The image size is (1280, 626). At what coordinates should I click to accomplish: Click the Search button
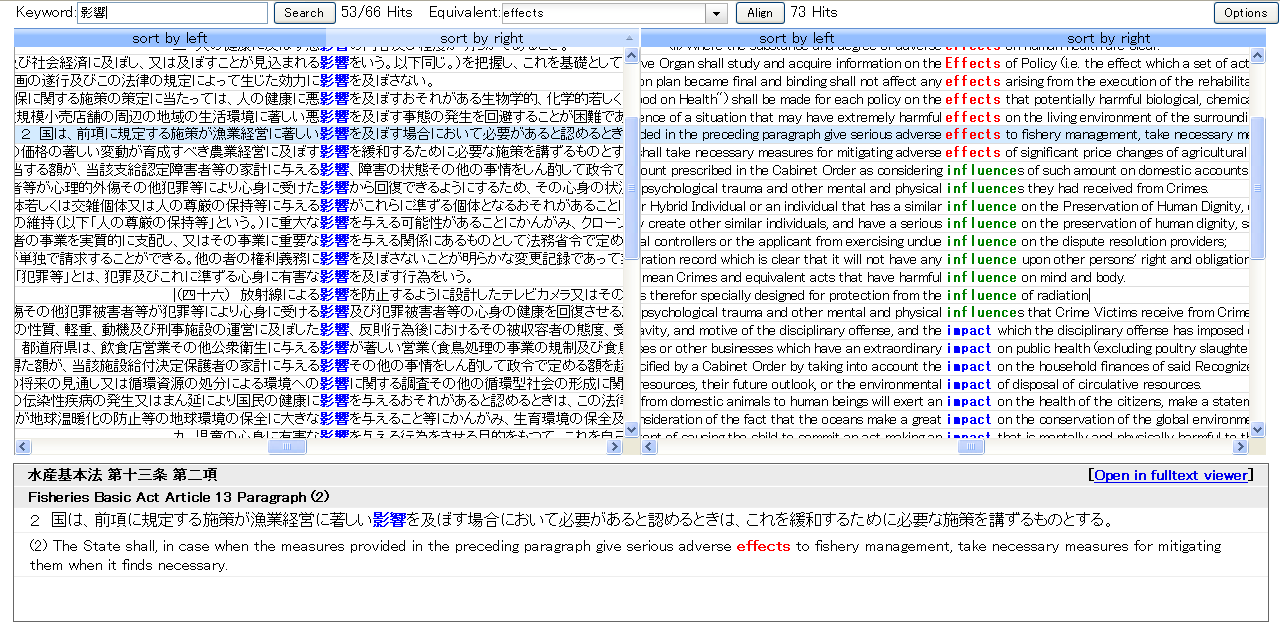(x=304, y=13)
